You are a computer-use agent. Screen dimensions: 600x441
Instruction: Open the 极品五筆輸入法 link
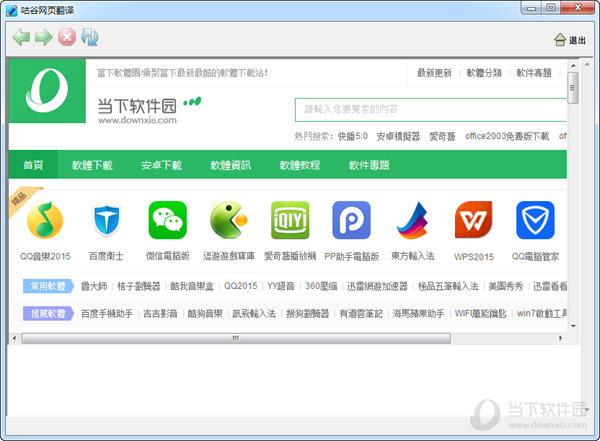point(448,286)
